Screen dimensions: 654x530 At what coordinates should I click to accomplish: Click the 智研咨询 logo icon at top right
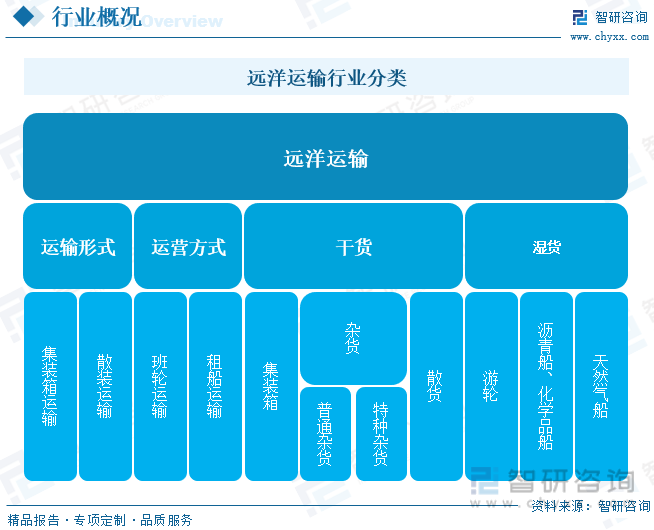[x=580, y=17]
